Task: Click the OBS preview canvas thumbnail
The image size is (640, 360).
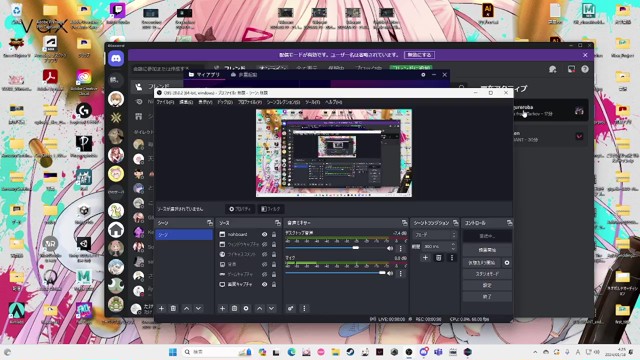Action: pos(334,153)
